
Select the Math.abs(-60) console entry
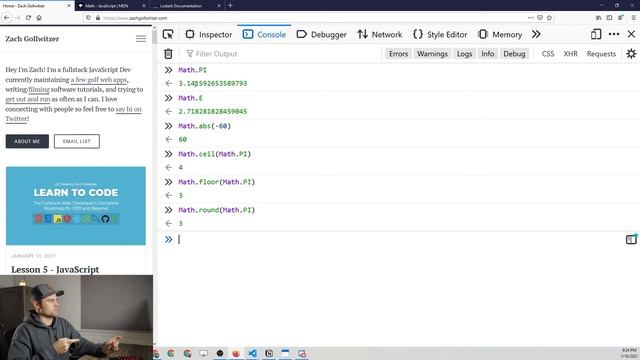[x=204, y=126]
